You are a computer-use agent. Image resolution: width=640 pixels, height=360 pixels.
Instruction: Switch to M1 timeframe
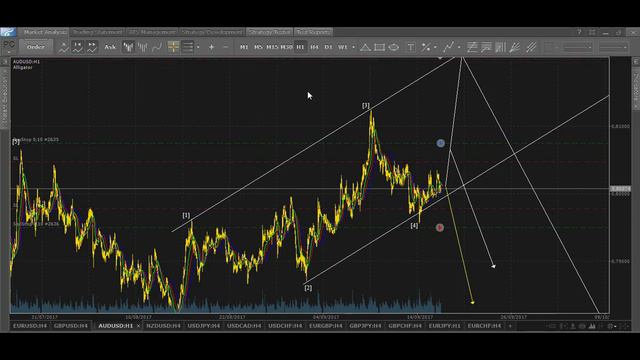tap(244, 47)
